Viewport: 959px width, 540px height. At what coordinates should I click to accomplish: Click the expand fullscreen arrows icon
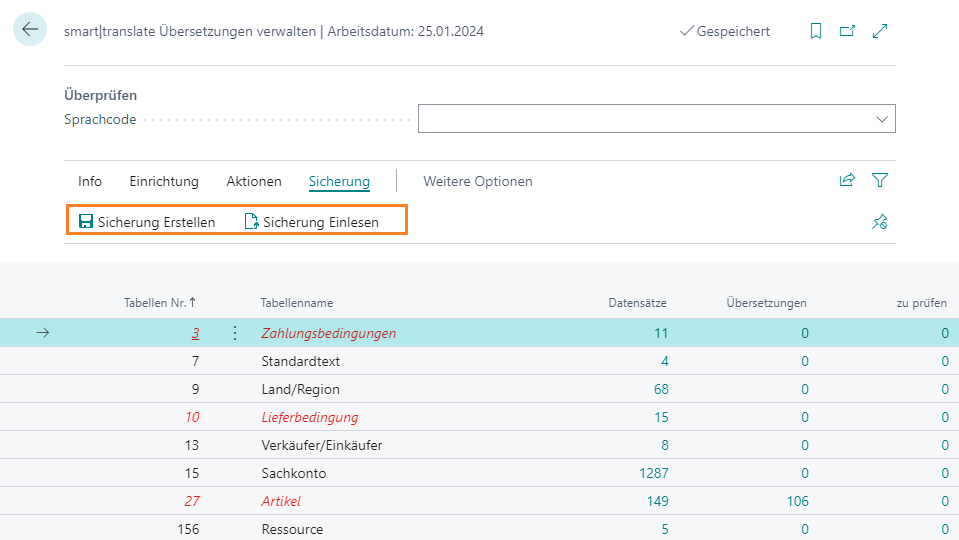point(880,31)
